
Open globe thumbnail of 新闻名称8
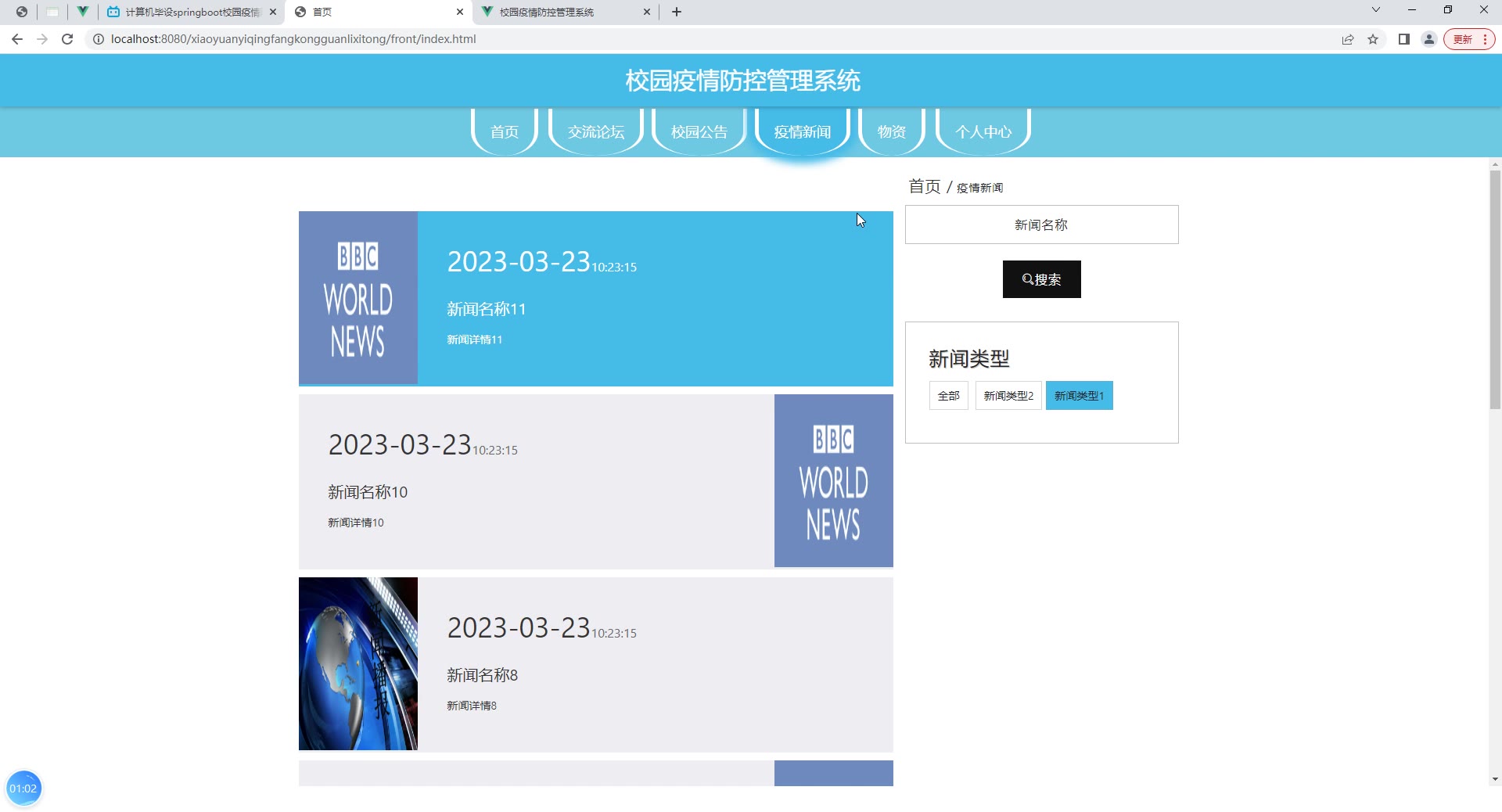[x=358, y=663]
